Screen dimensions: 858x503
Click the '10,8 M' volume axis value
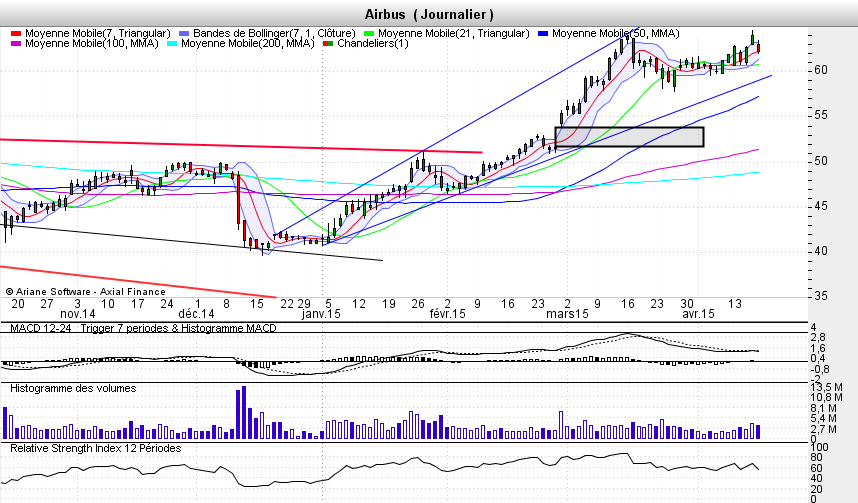click(826, 398)
